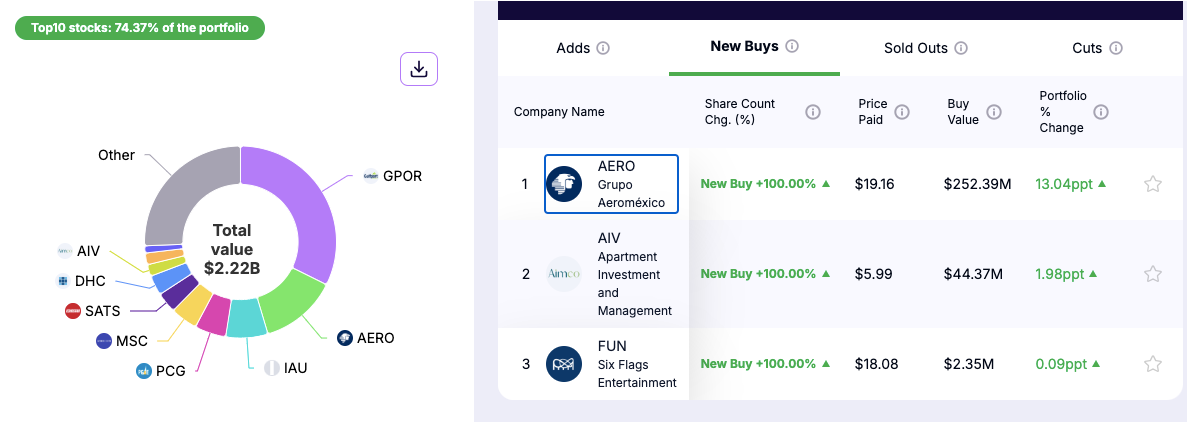The width and height of the screenshot is (1187, 422).
Task: Click the GPOR label text
Action: [403, 176]
